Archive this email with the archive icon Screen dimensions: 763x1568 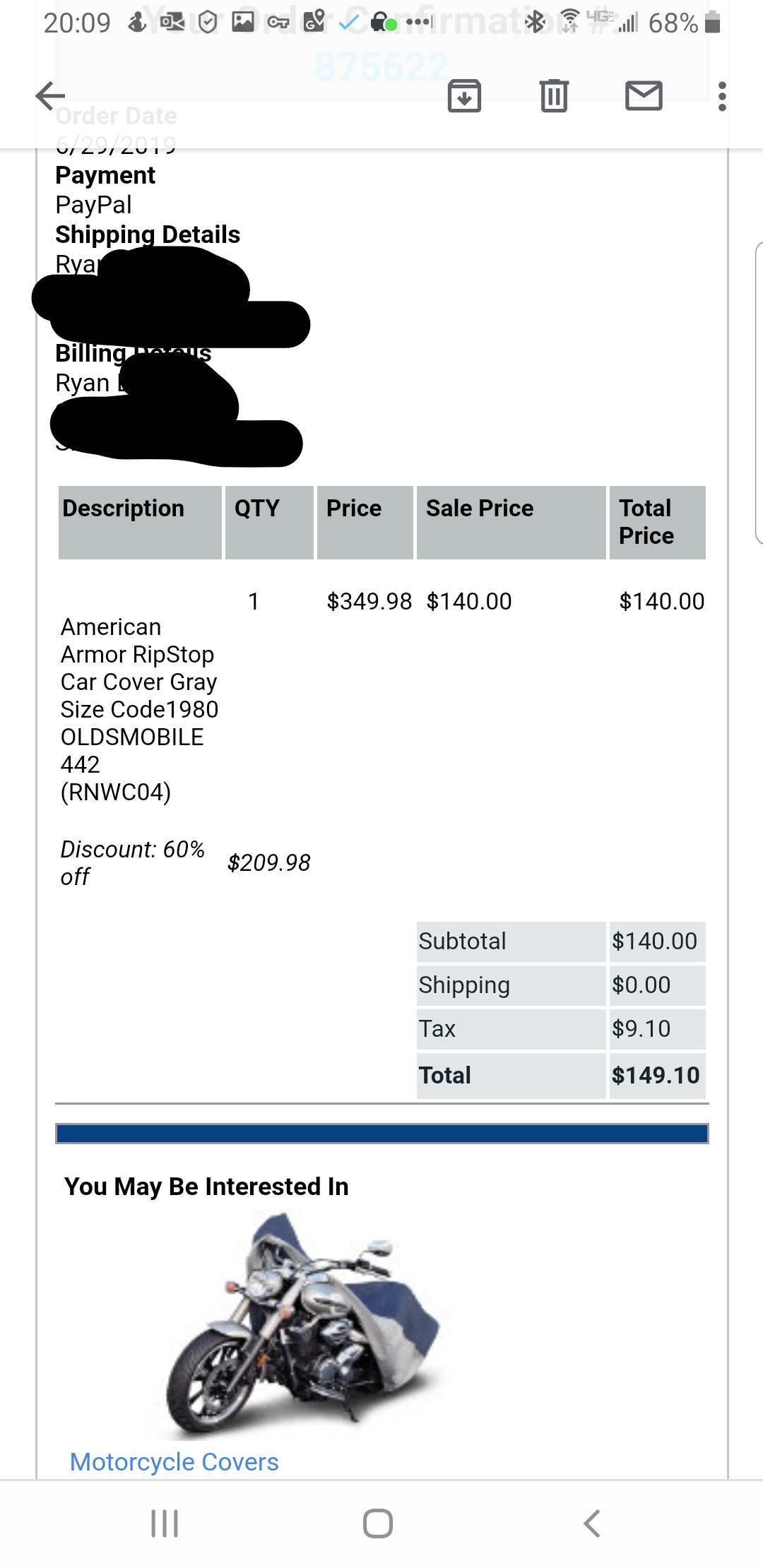click(x=464, y=96)
